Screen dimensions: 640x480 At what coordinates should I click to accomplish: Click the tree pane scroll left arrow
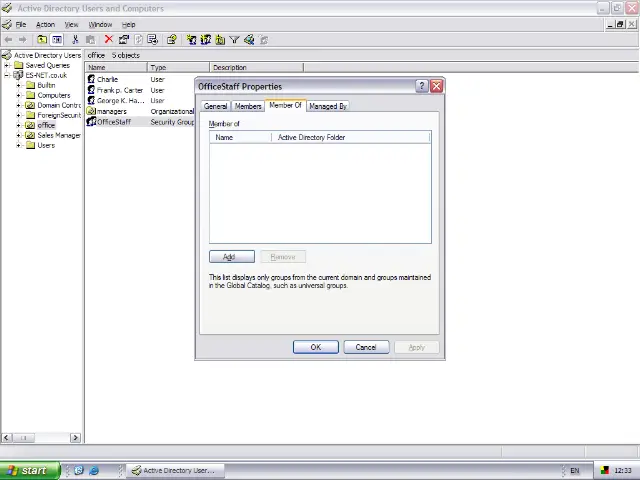(7, 438)
